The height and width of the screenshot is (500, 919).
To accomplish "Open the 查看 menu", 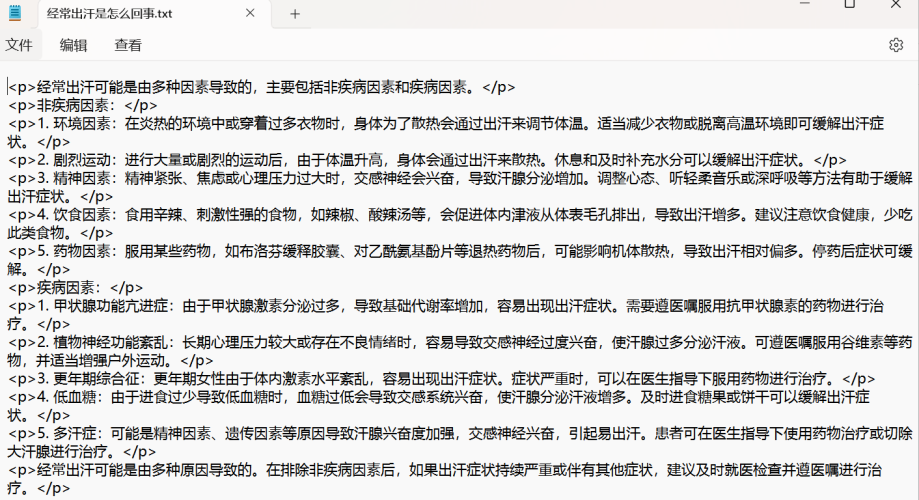I will (128, 45).
